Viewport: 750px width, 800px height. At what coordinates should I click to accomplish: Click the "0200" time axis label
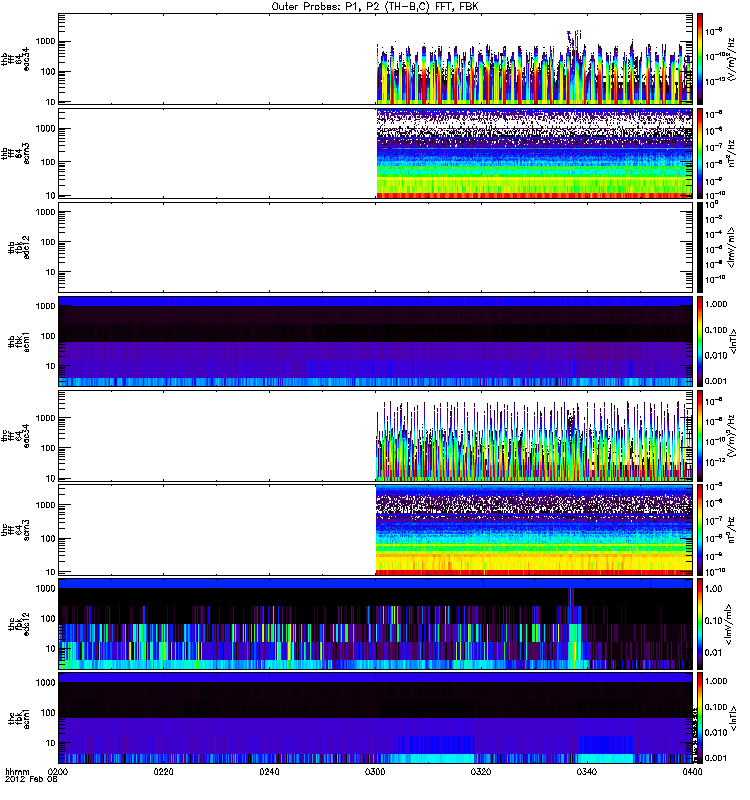pos(58,771)
